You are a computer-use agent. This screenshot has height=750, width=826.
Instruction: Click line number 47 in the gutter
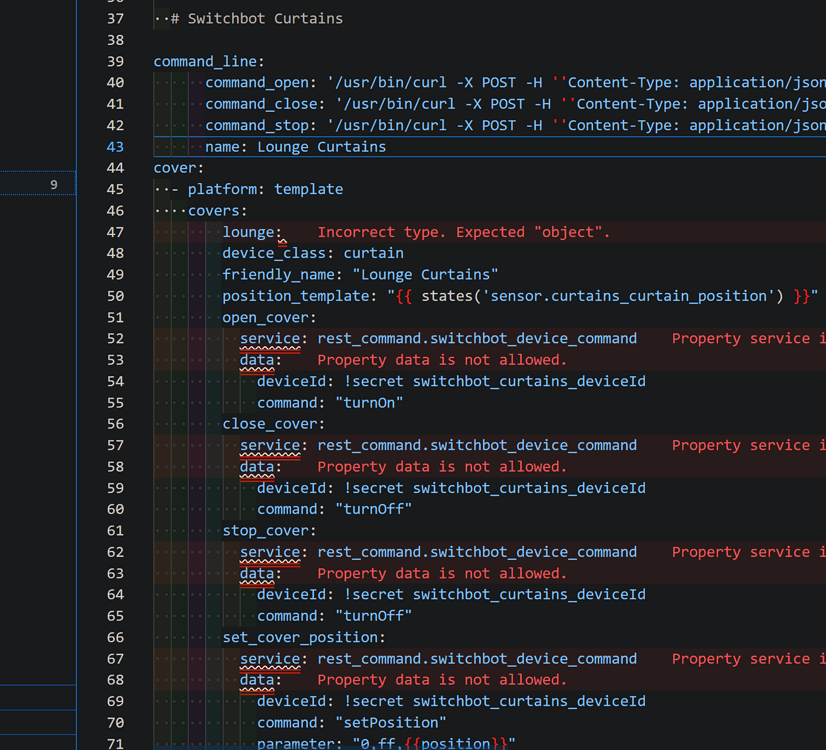tap(114, 232)
